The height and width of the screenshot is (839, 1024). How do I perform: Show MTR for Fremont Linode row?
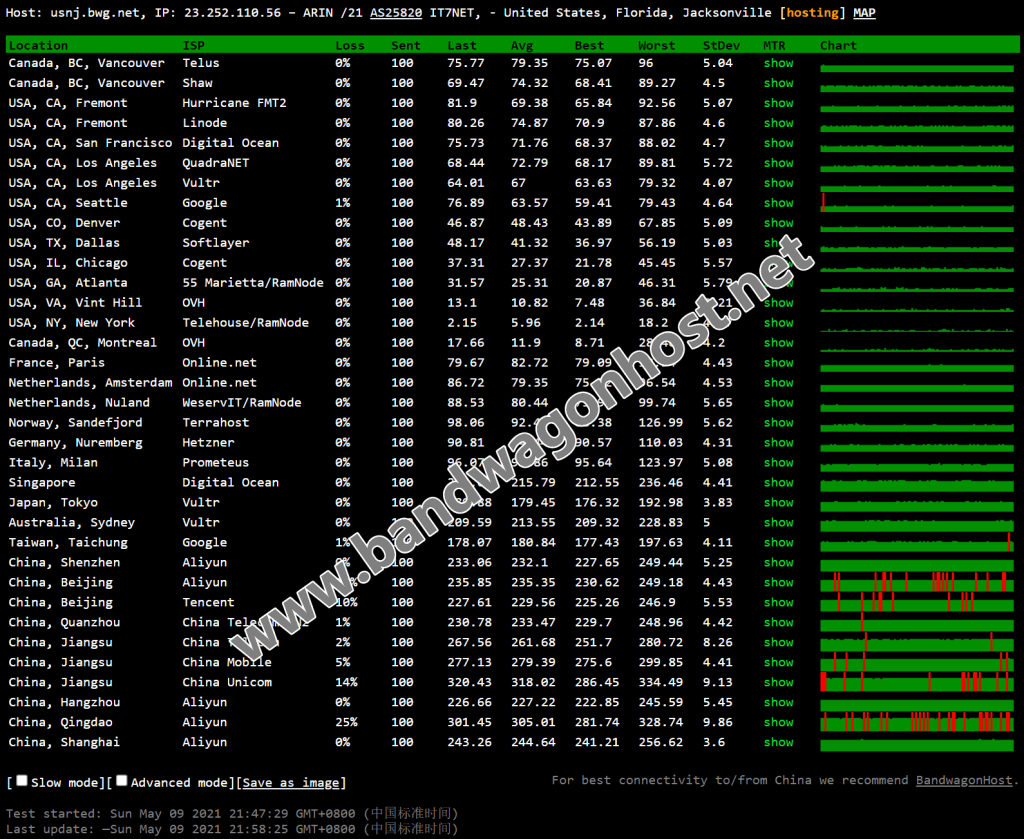(x=778, y=123)
